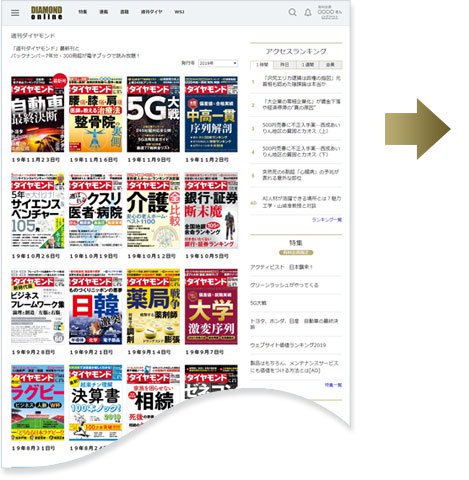Open the 介護 全比較 cover
The image size is (469, 480).
pos(153,210)
